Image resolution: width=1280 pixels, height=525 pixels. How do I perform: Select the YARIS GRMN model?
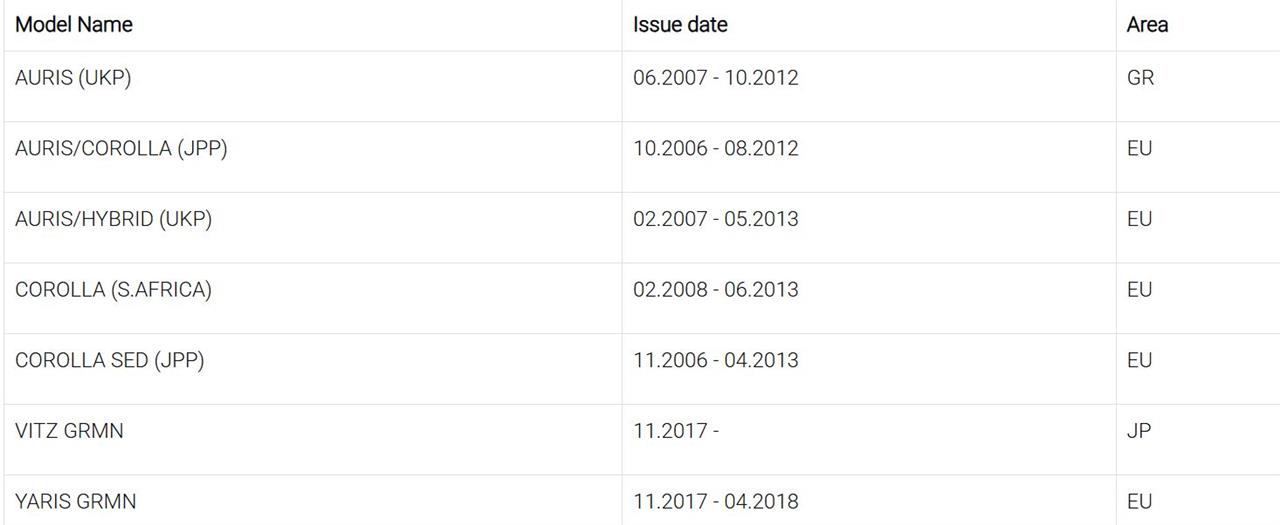[x=75, y=502]
